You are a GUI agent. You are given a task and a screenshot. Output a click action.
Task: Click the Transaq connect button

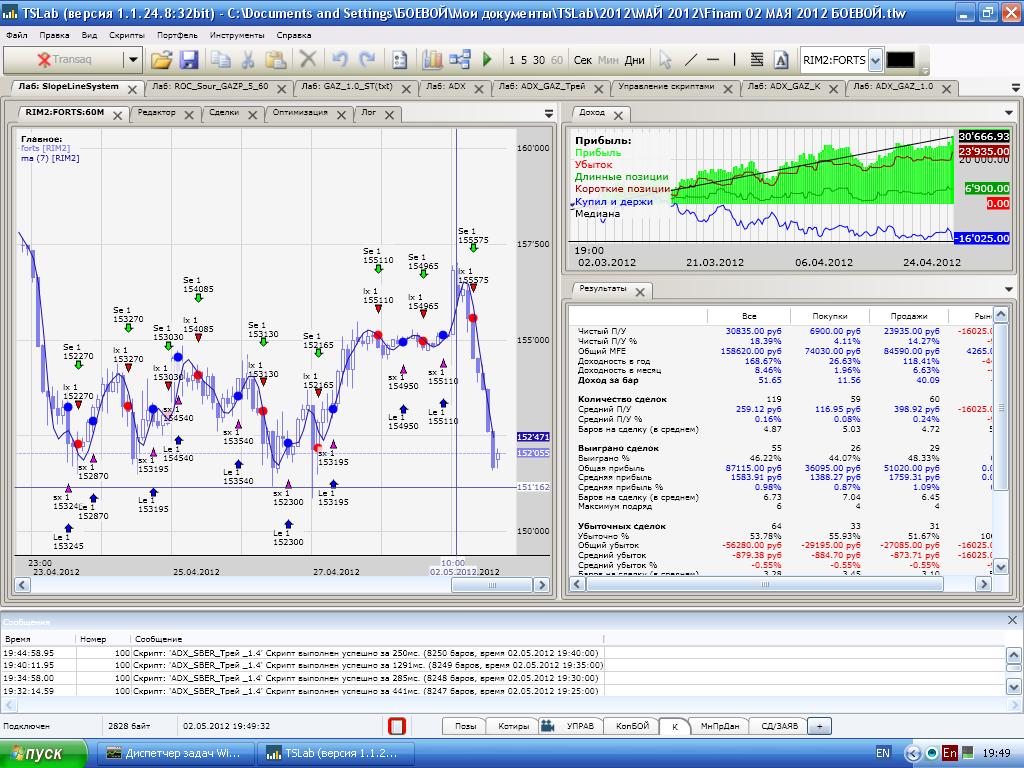pyautogui.click(x=65, y=60)
